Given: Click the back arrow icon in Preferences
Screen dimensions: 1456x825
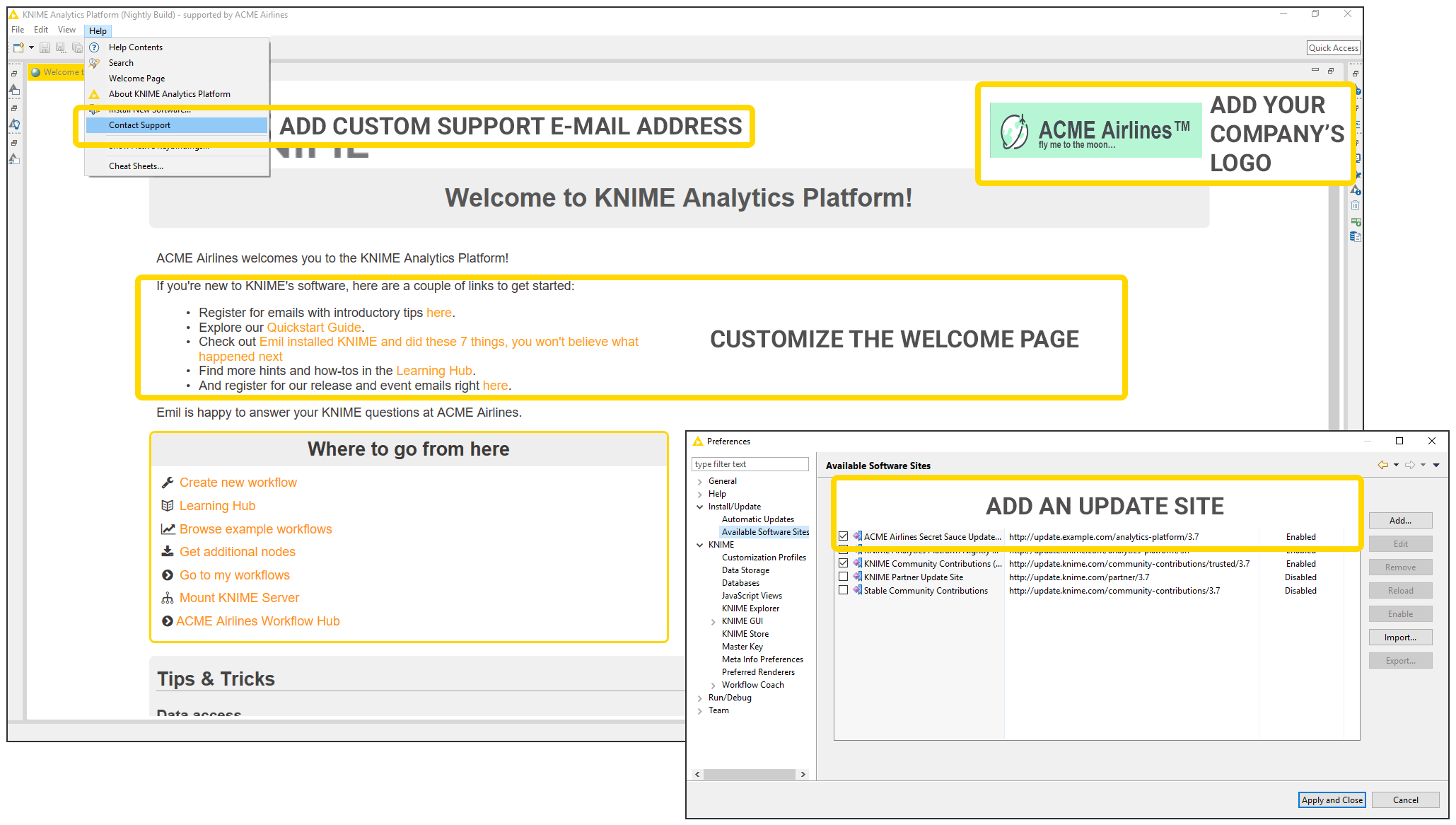Looking at the screenshot, I should [x=1382, y=465].
